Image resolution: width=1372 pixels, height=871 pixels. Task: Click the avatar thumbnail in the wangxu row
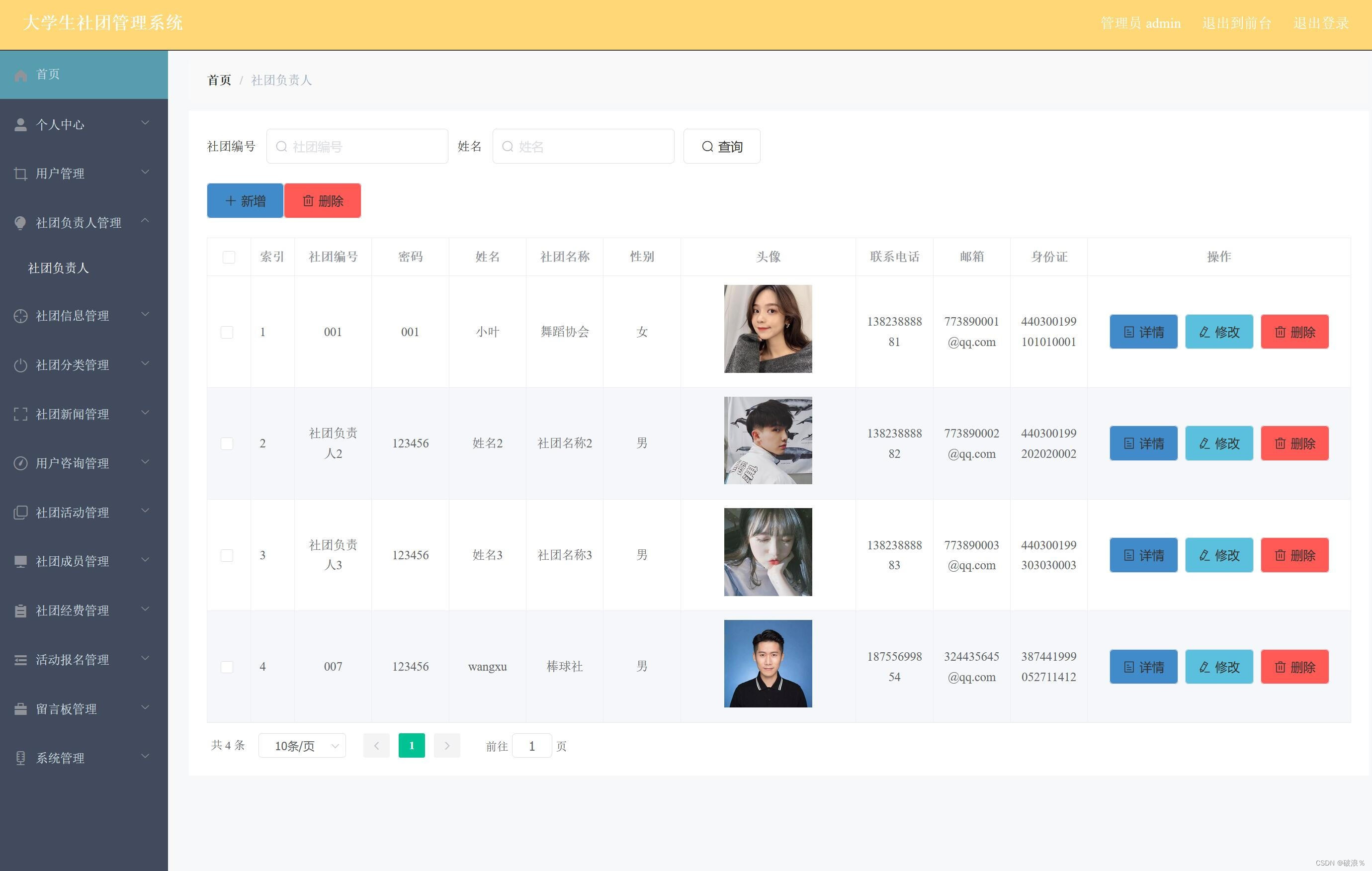(x=768, y=664)
